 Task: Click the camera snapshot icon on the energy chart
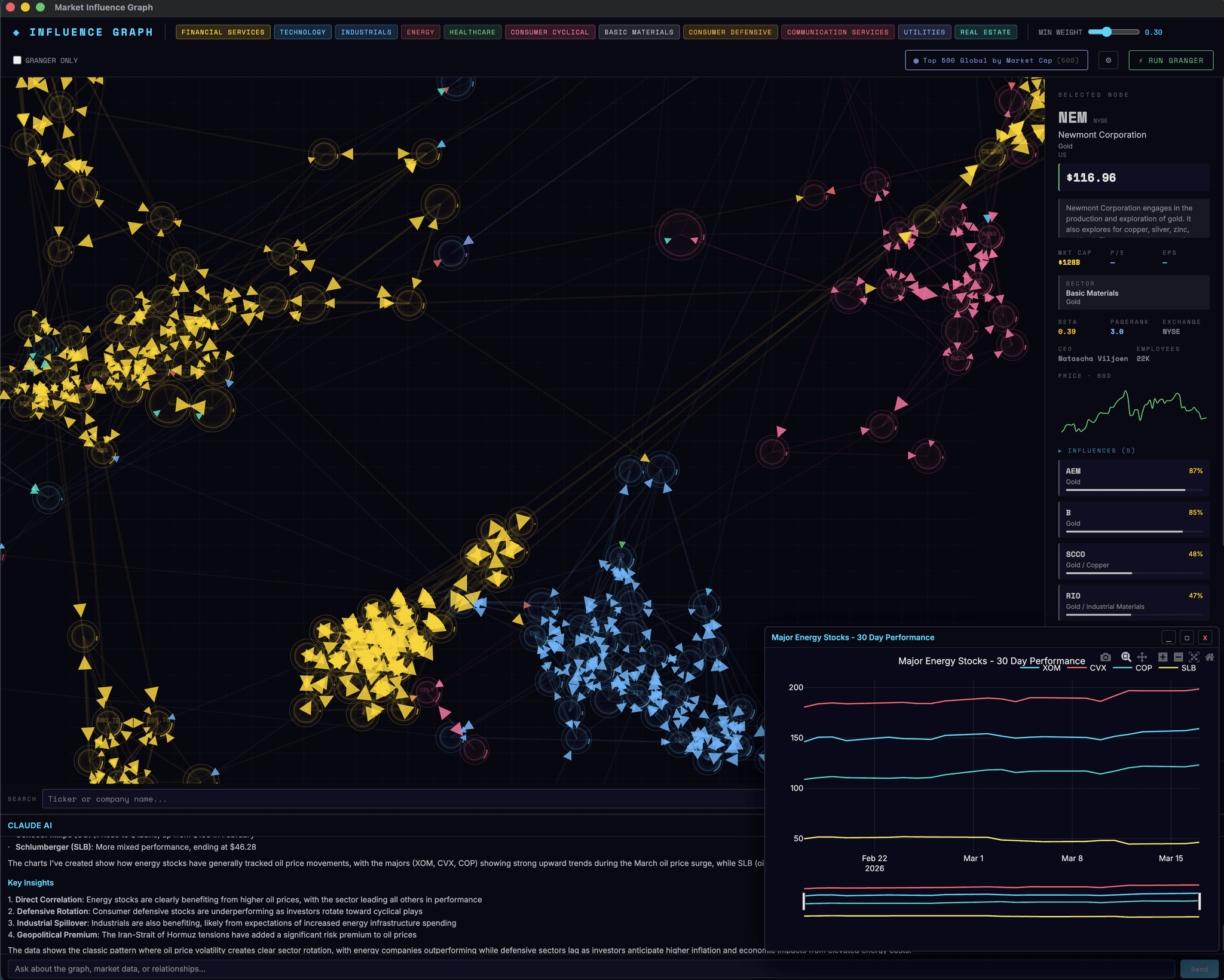tap(1105, 657)
